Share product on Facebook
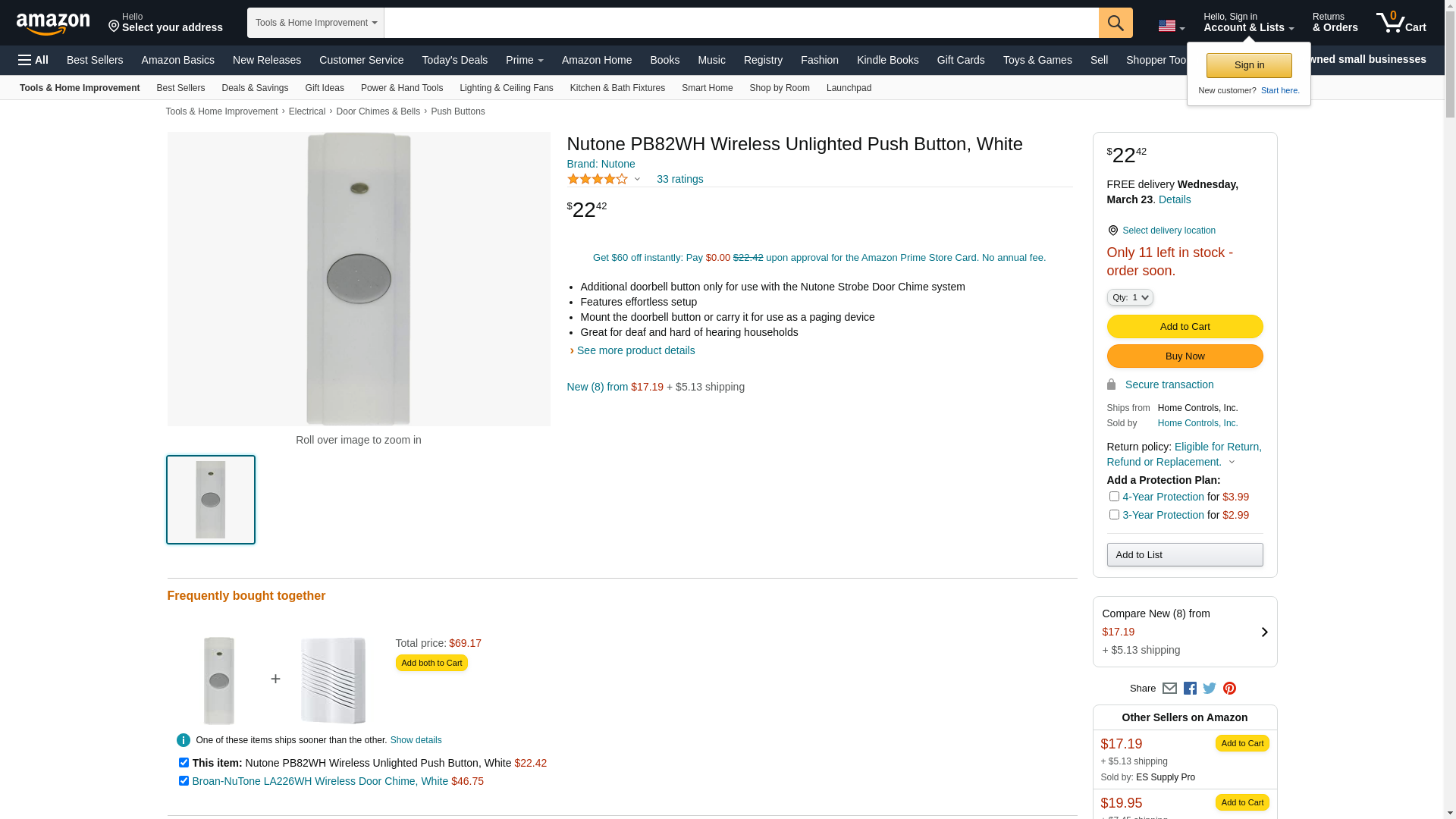The image size is (1456, 819). tap(1190, 689)
